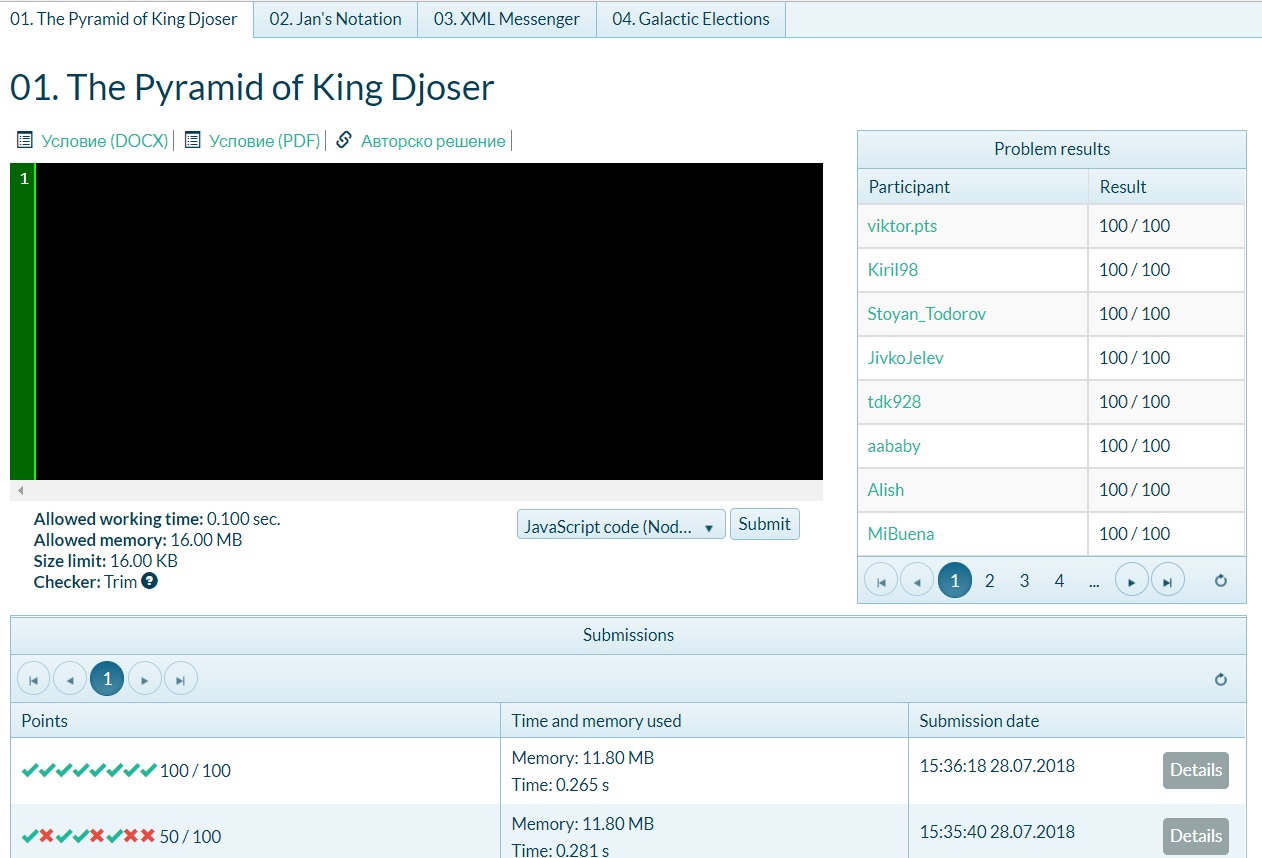
Task: Open Details for the 100 / 100 submission
Action: [1196, 770]
